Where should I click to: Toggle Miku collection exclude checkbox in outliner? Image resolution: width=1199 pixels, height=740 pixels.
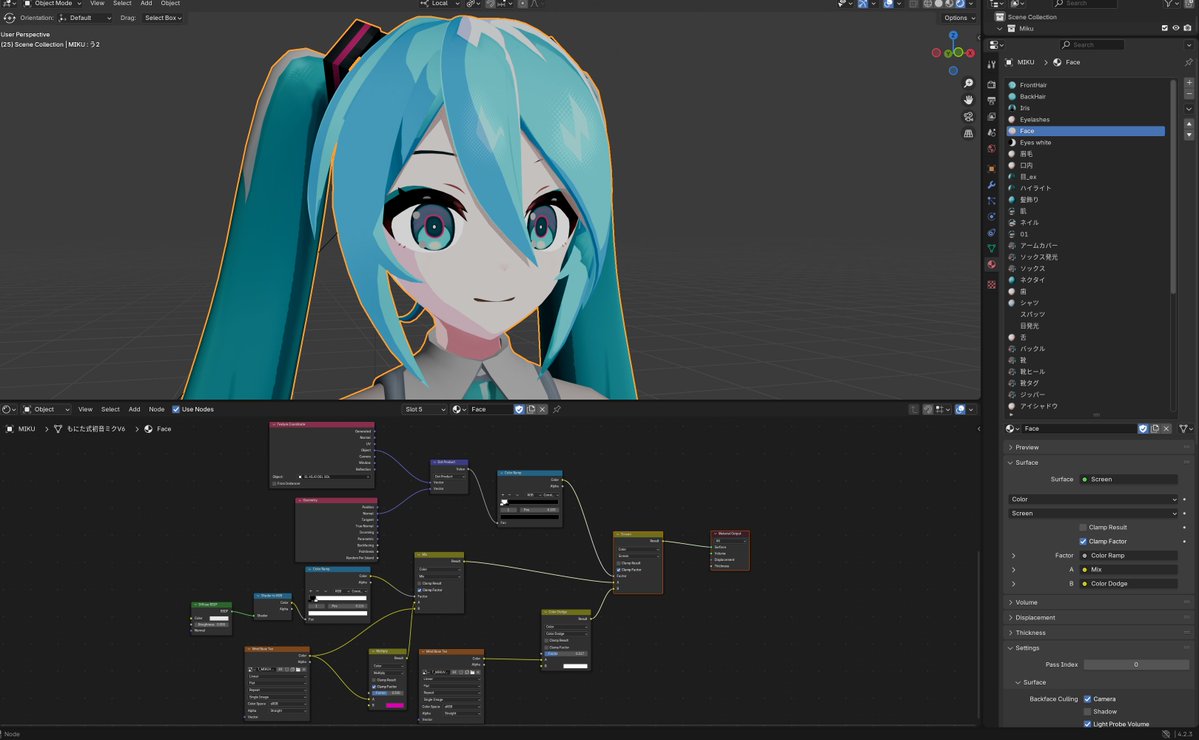[1165, 28]
